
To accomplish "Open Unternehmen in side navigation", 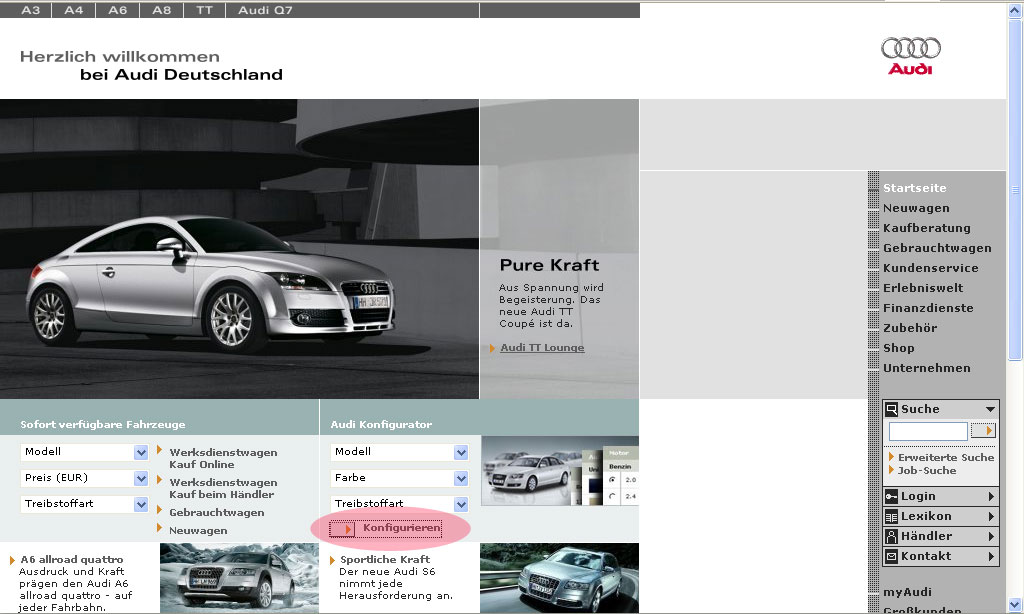I will click(x=927, y=368).
